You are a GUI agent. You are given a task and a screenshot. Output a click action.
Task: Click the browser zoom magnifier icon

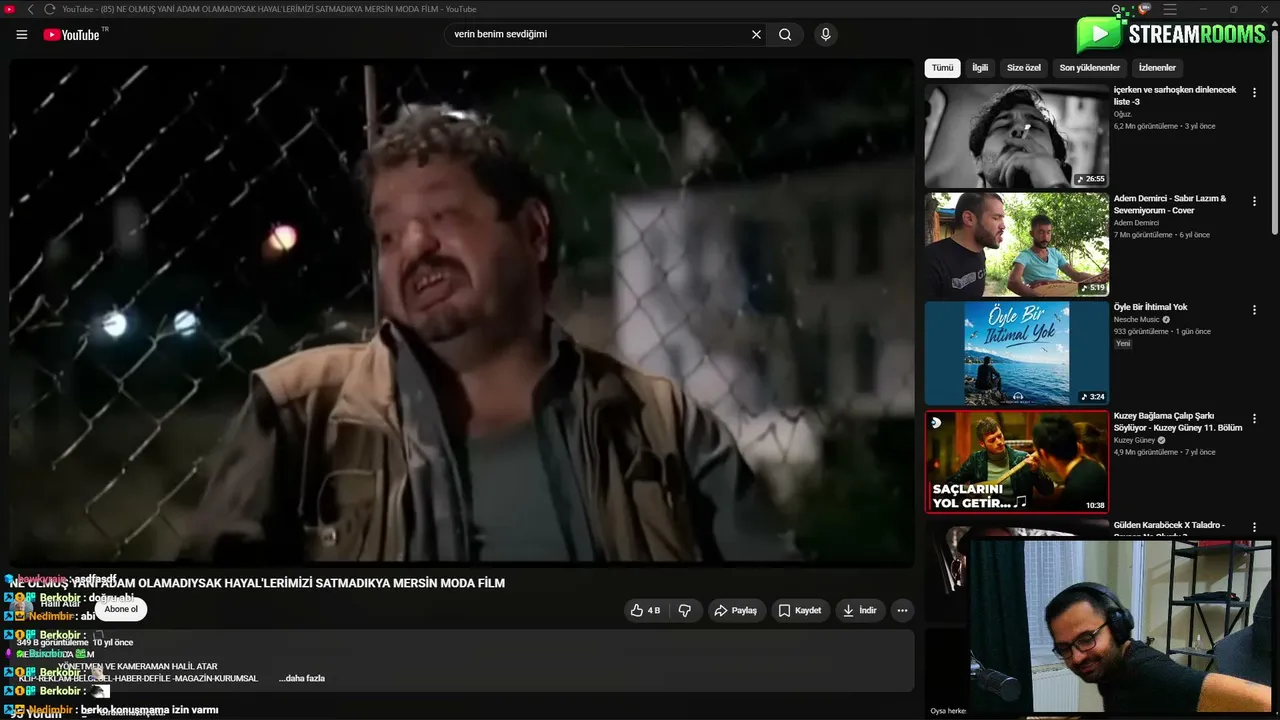click(1117, 9)
